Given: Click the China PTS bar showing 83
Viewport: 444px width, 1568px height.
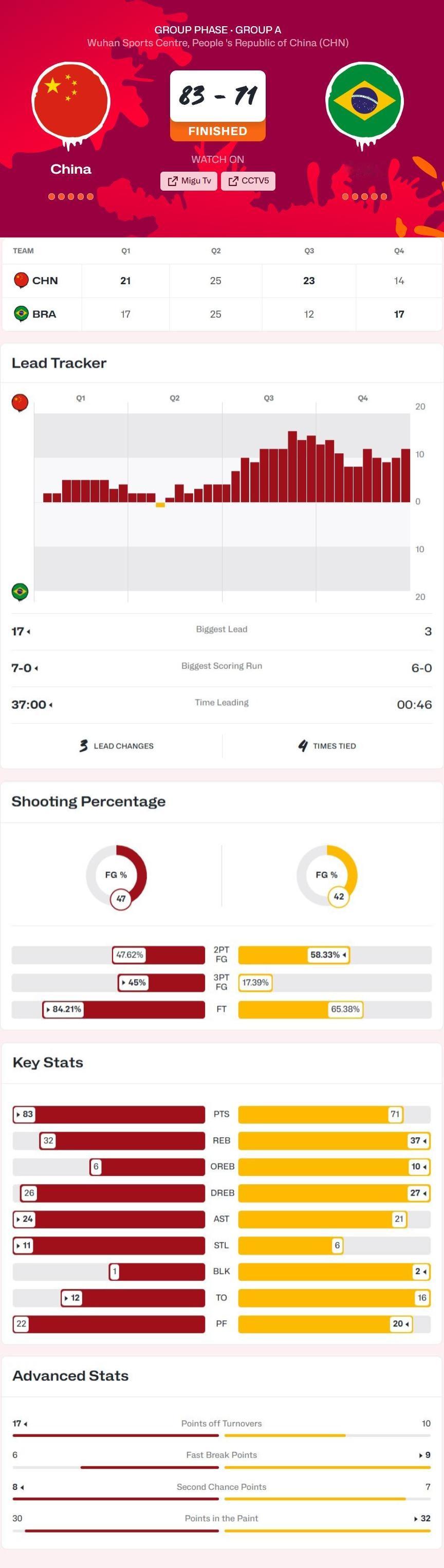Looking at the screenshot, I should coord(109,1115).
